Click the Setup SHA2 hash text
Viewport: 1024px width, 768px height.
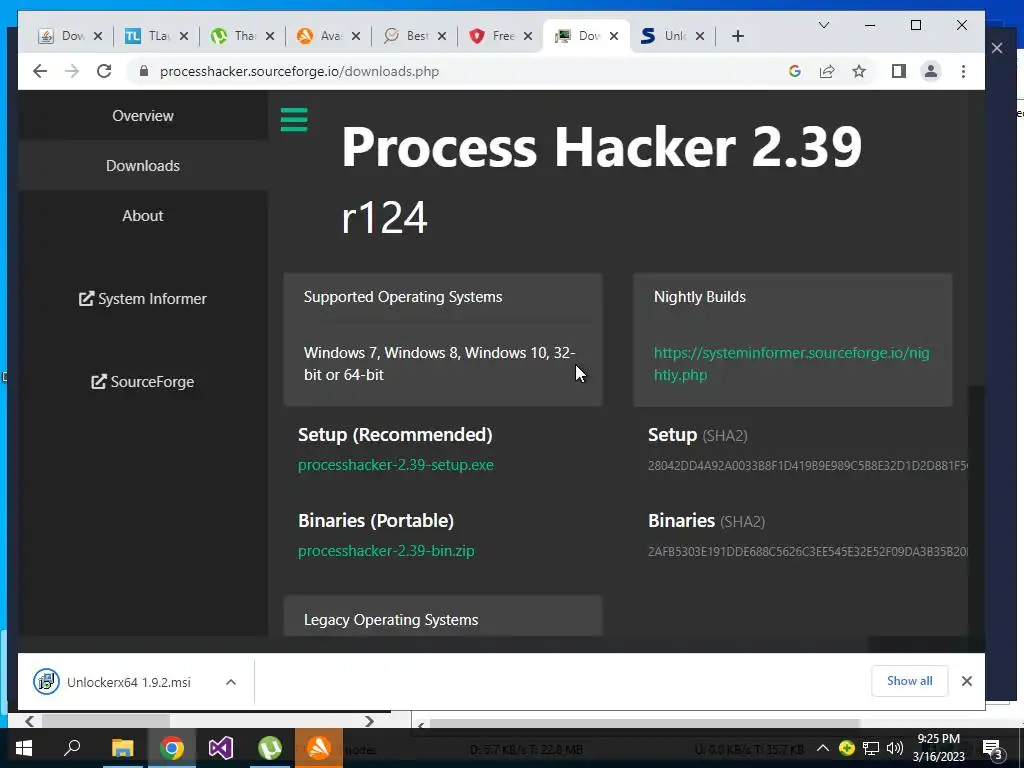(x=808, y=466)
